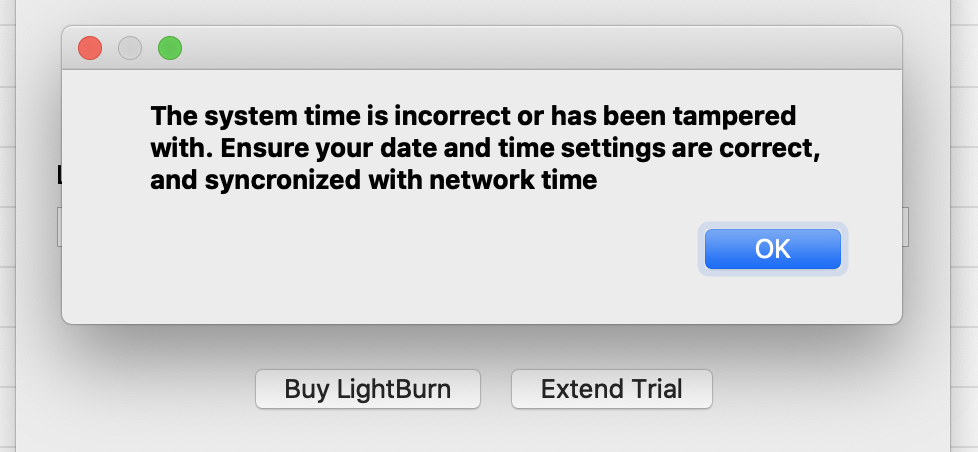Click the gap between Buy LightBurn and Extend Trial
978x452 pixels.
pos(496,389)
